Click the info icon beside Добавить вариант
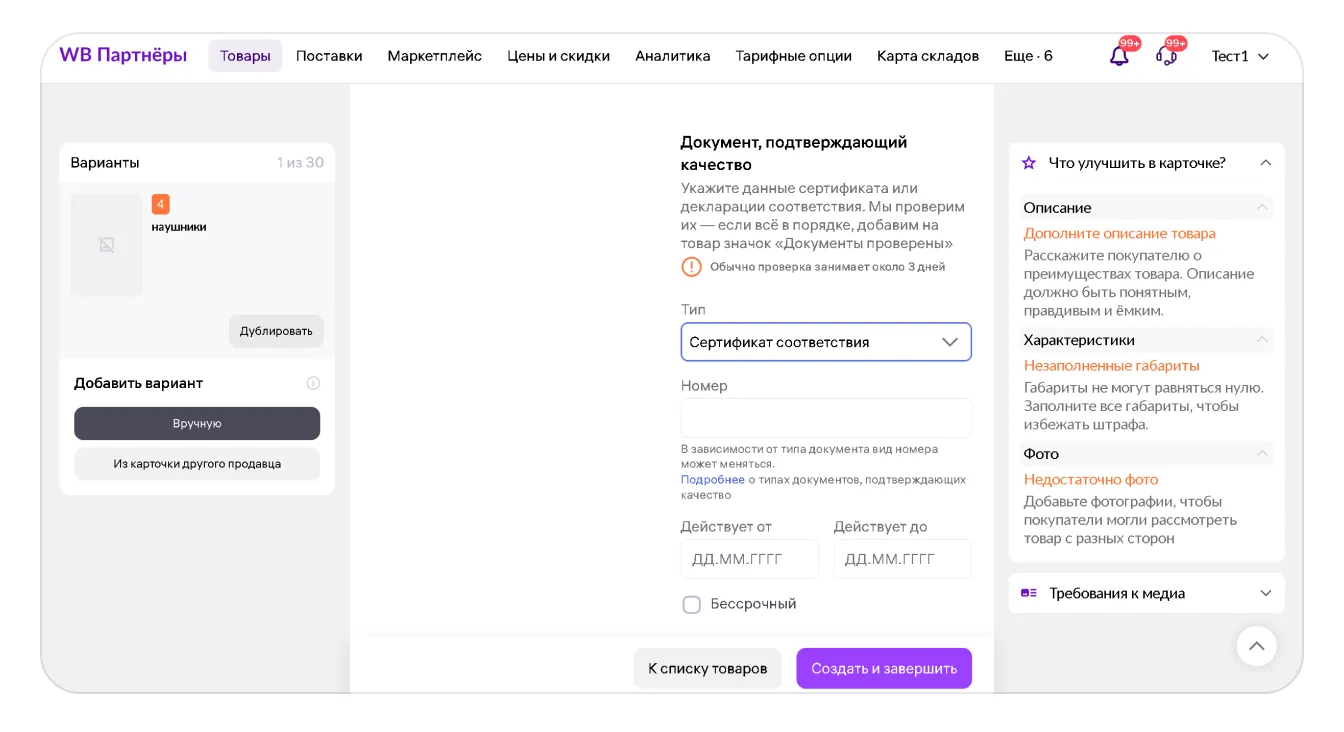Viewport: 1344px width, 732px height. coord(313,383)
